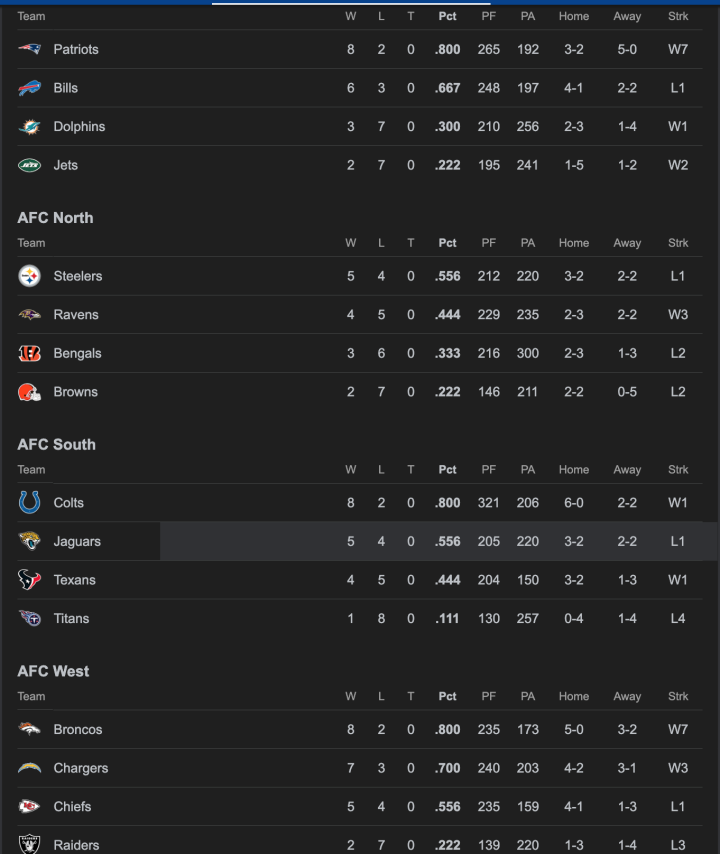Click the AFC North division heading
The image size is (720, 854).
[x=55, y=218]
